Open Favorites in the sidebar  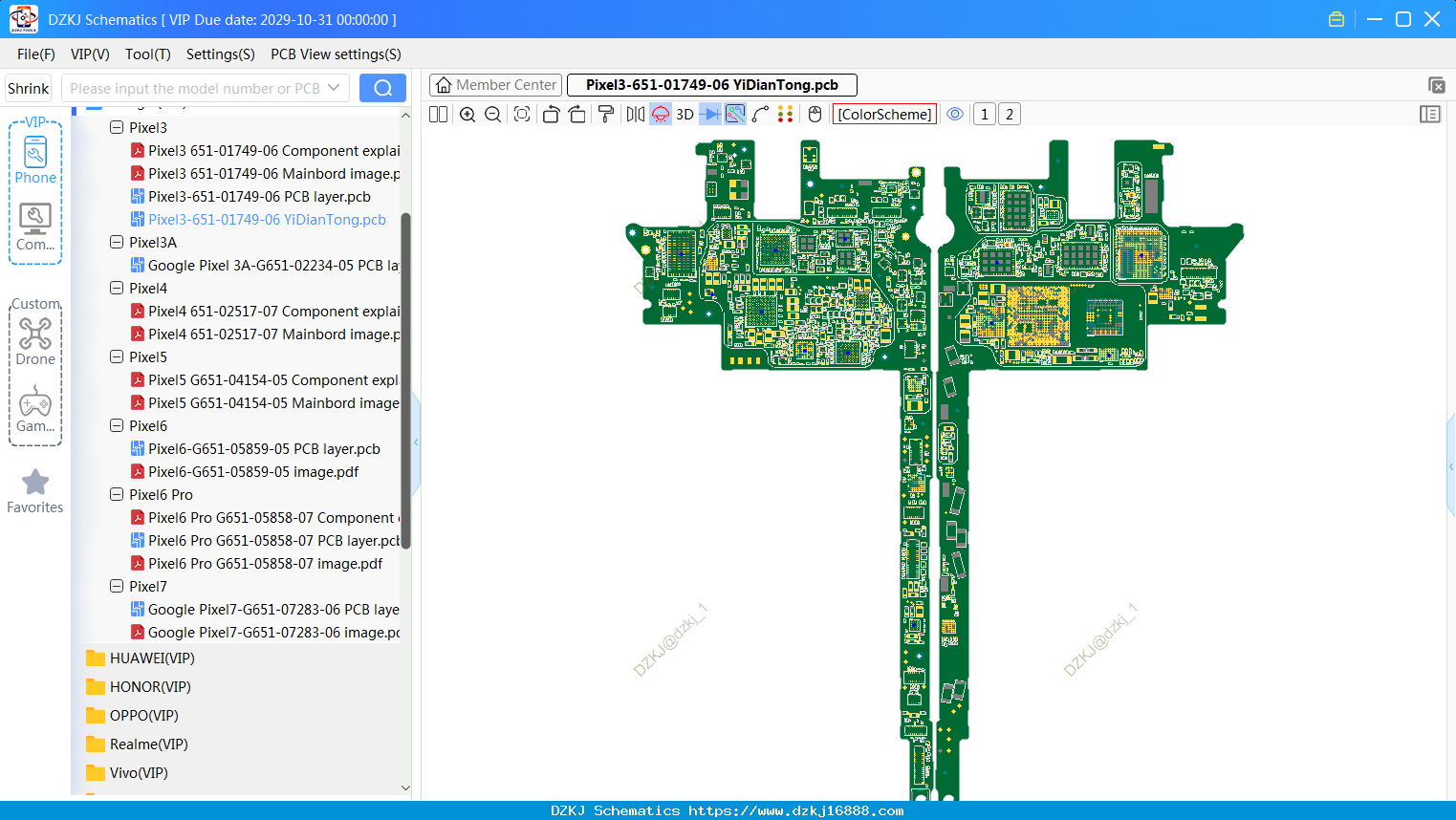35,492
